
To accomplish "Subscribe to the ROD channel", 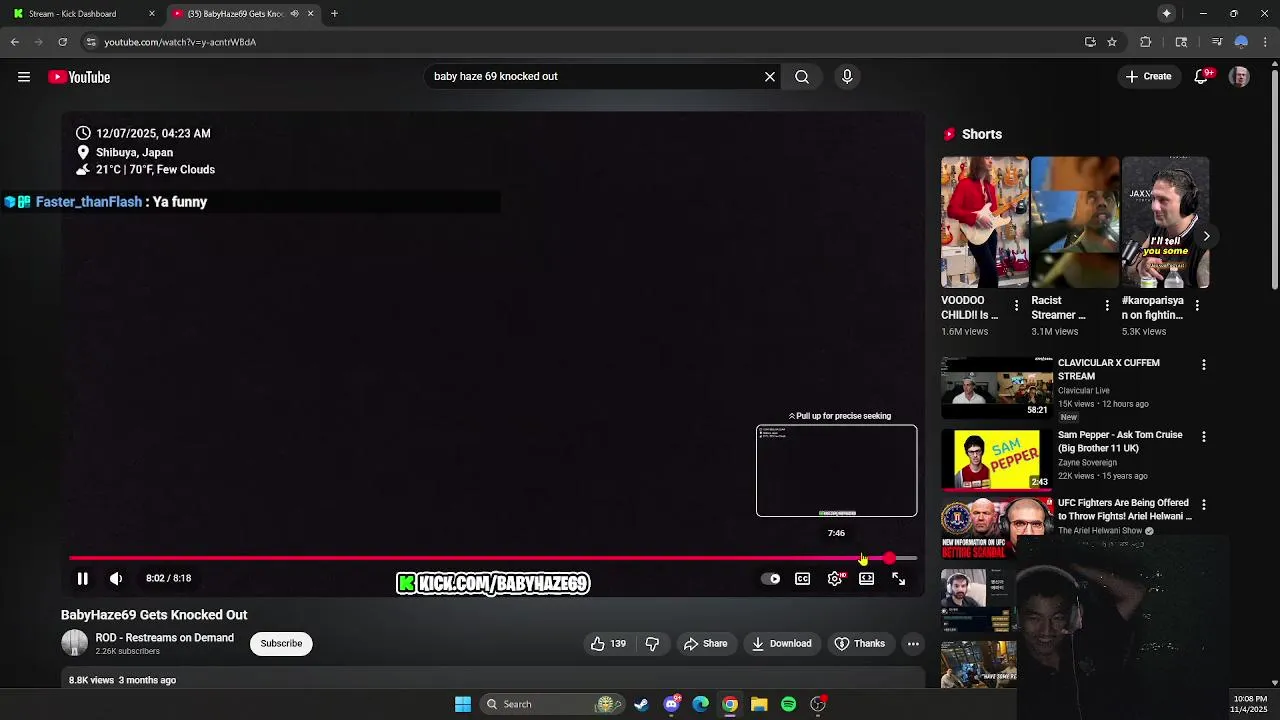I will tap(281, 643).
